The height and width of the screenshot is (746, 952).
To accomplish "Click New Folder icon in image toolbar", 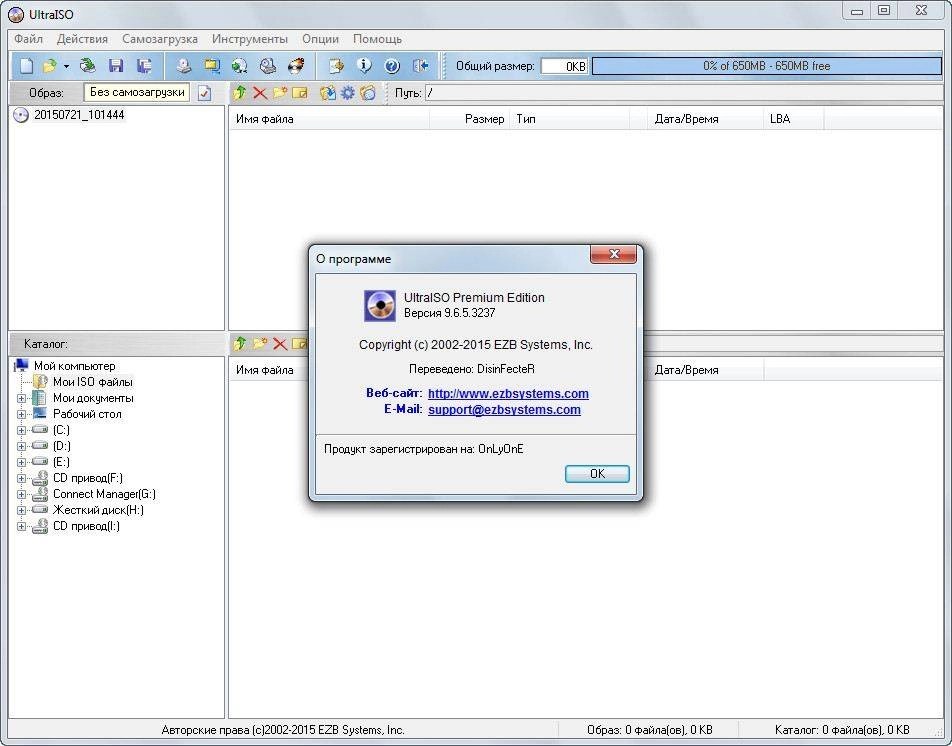I will (280, 93).
